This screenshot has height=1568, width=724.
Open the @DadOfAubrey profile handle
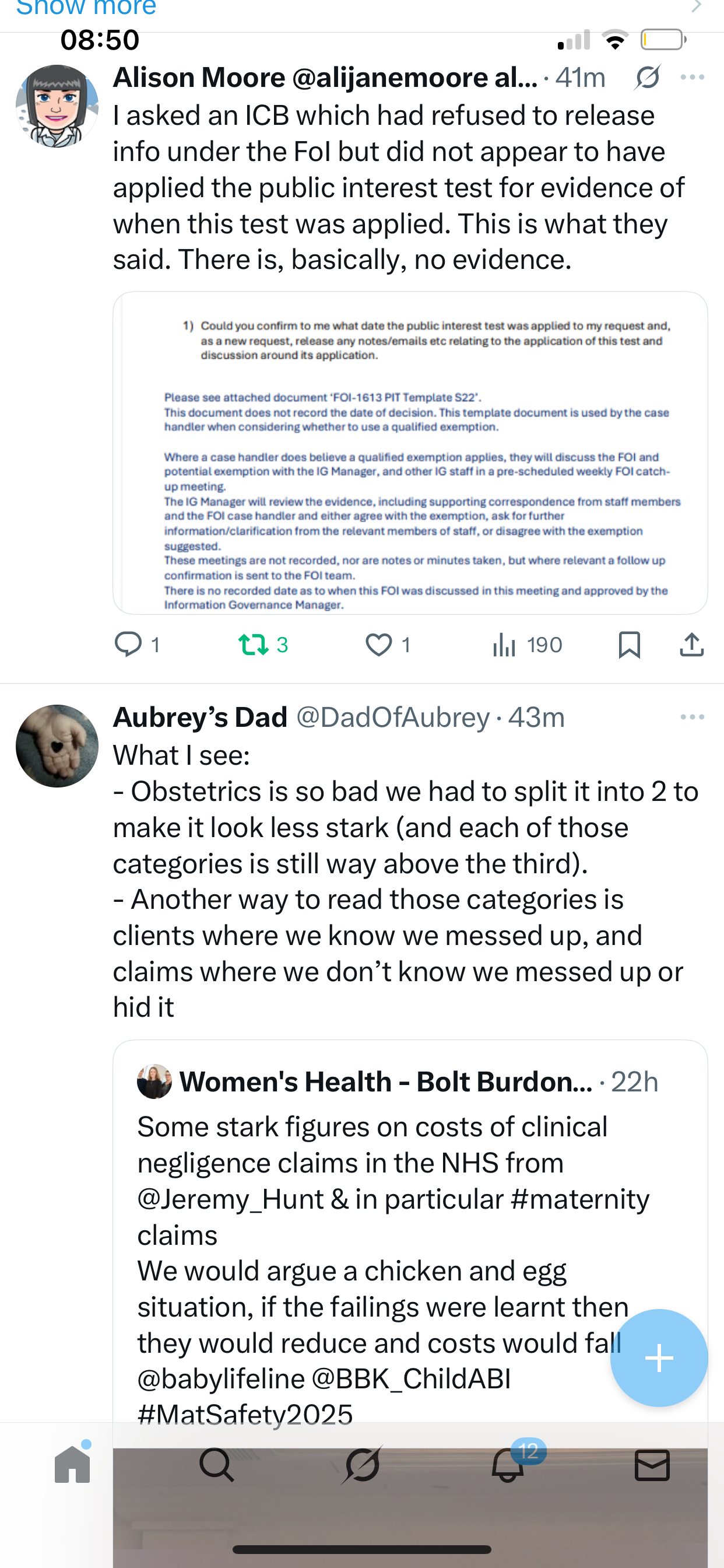[392, 717]
